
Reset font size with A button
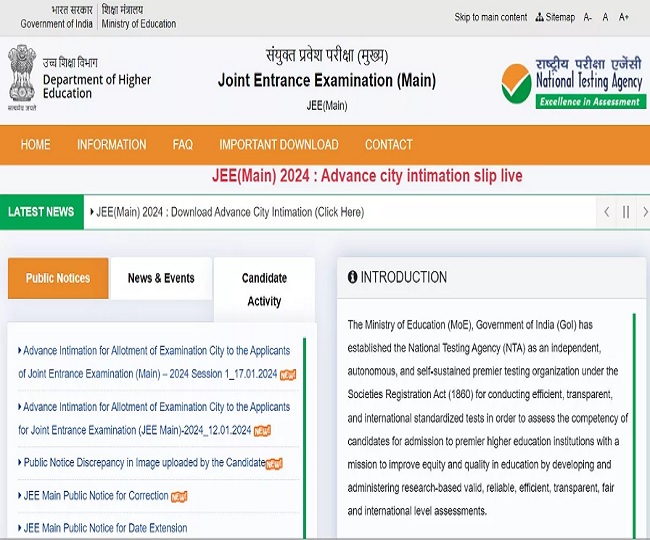point(605,17)
